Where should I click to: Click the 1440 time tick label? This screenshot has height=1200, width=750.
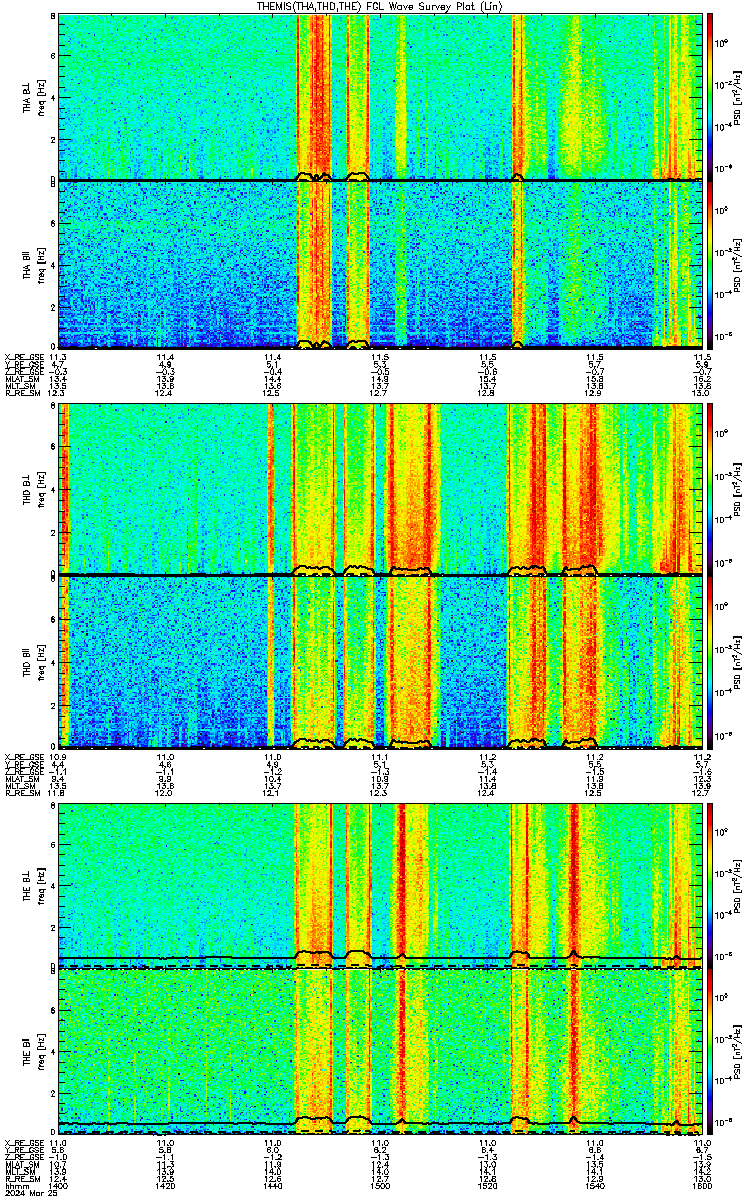(272, 1186)
